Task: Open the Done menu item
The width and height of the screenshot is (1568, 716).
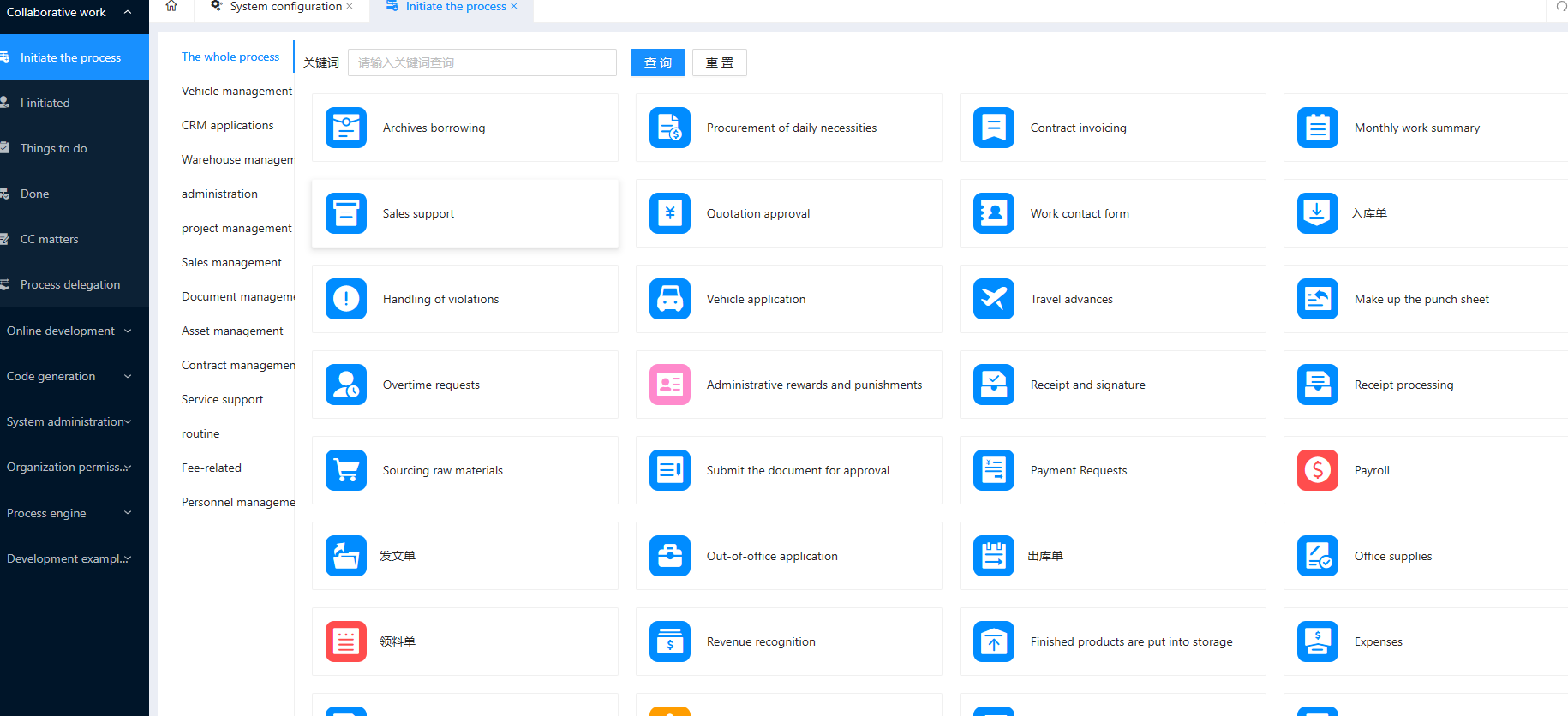Action: tap(75, 194)
